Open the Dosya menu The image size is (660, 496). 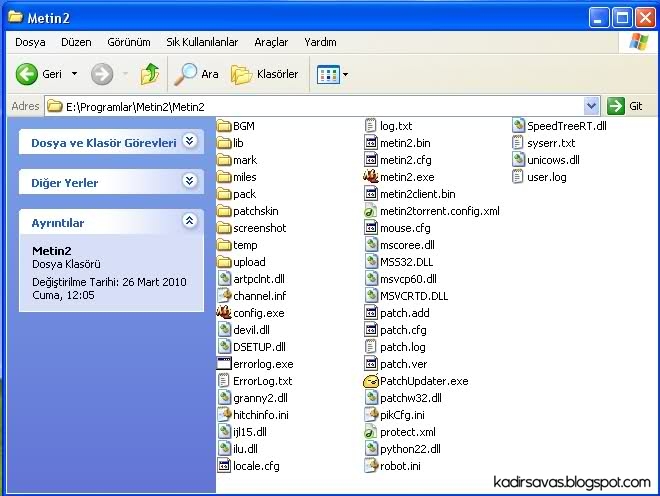pyautogui.click(x=30, y=42)
